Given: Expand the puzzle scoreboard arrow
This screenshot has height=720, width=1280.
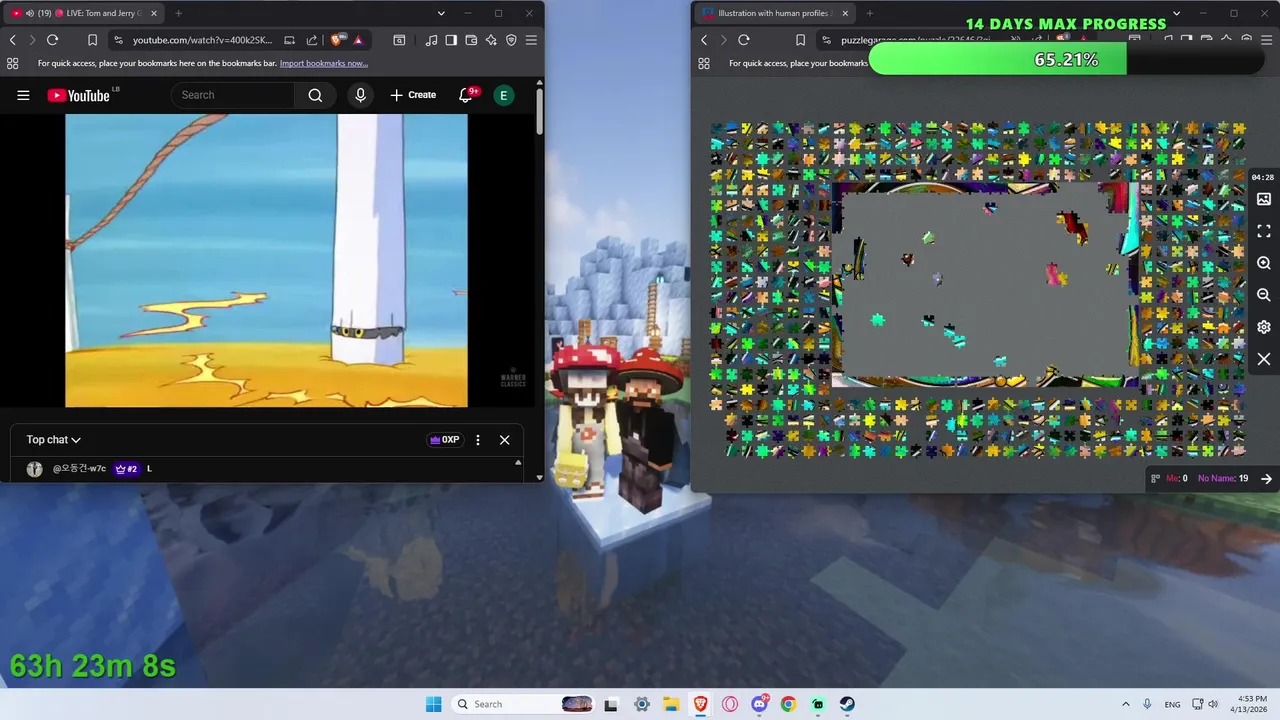Looking at the screenshot, I should 1266,479.
